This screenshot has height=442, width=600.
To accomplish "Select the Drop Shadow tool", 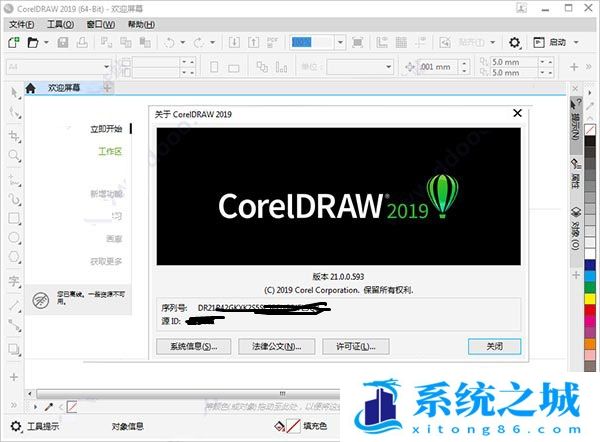I will click(x=15, y=349).
